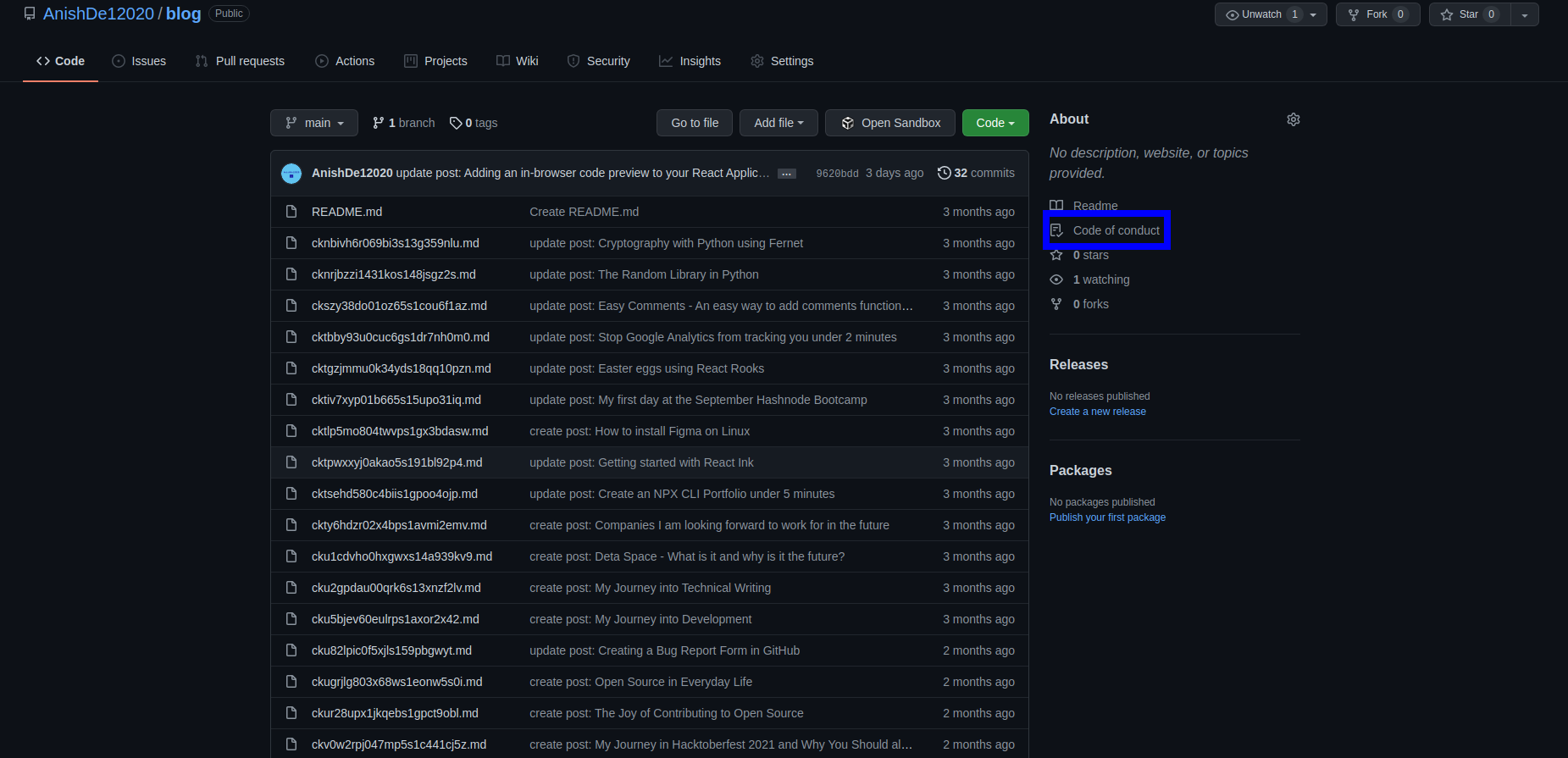Click the book icon beside Readme

(1056, 206)
